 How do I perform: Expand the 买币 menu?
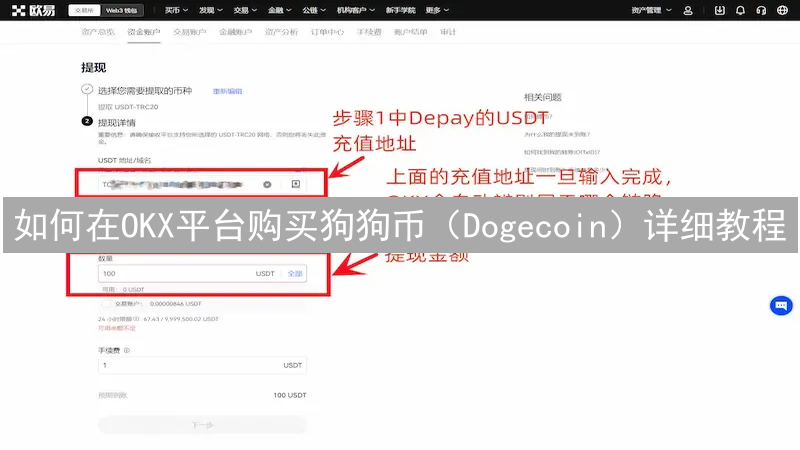(176, 10)
